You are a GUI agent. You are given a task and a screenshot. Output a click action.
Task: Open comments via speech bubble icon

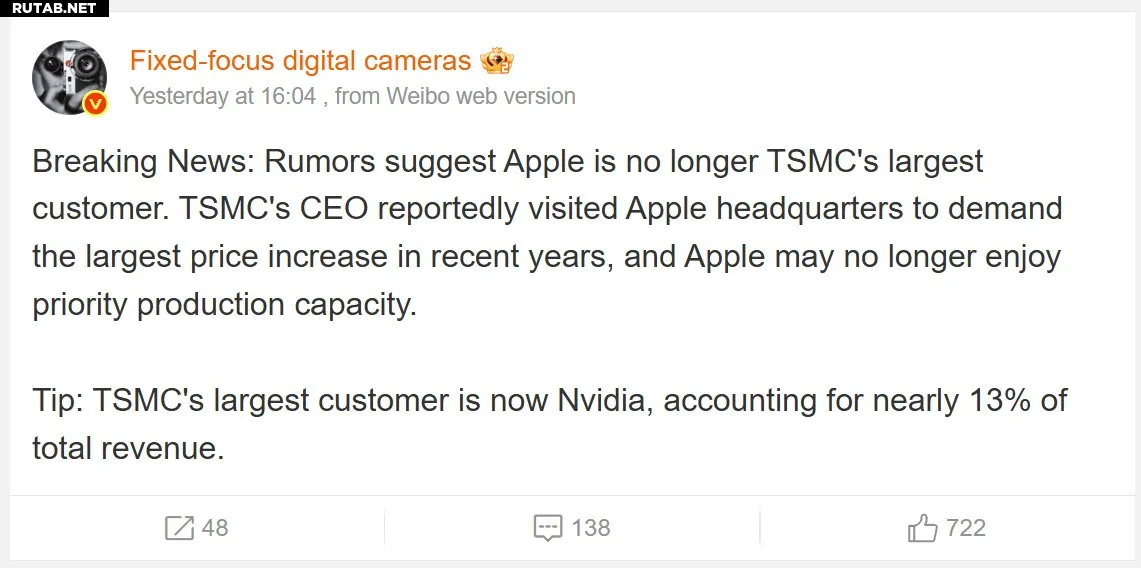coord(547,528)
